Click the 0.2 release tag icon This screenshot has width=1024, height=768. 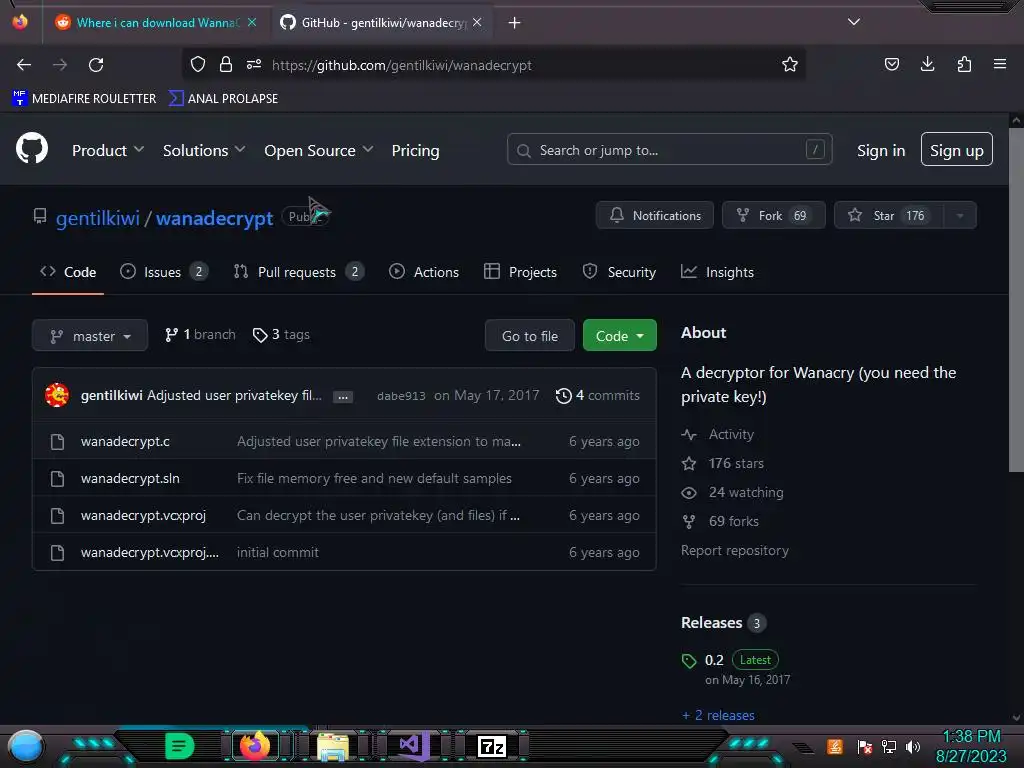[689, 661]
